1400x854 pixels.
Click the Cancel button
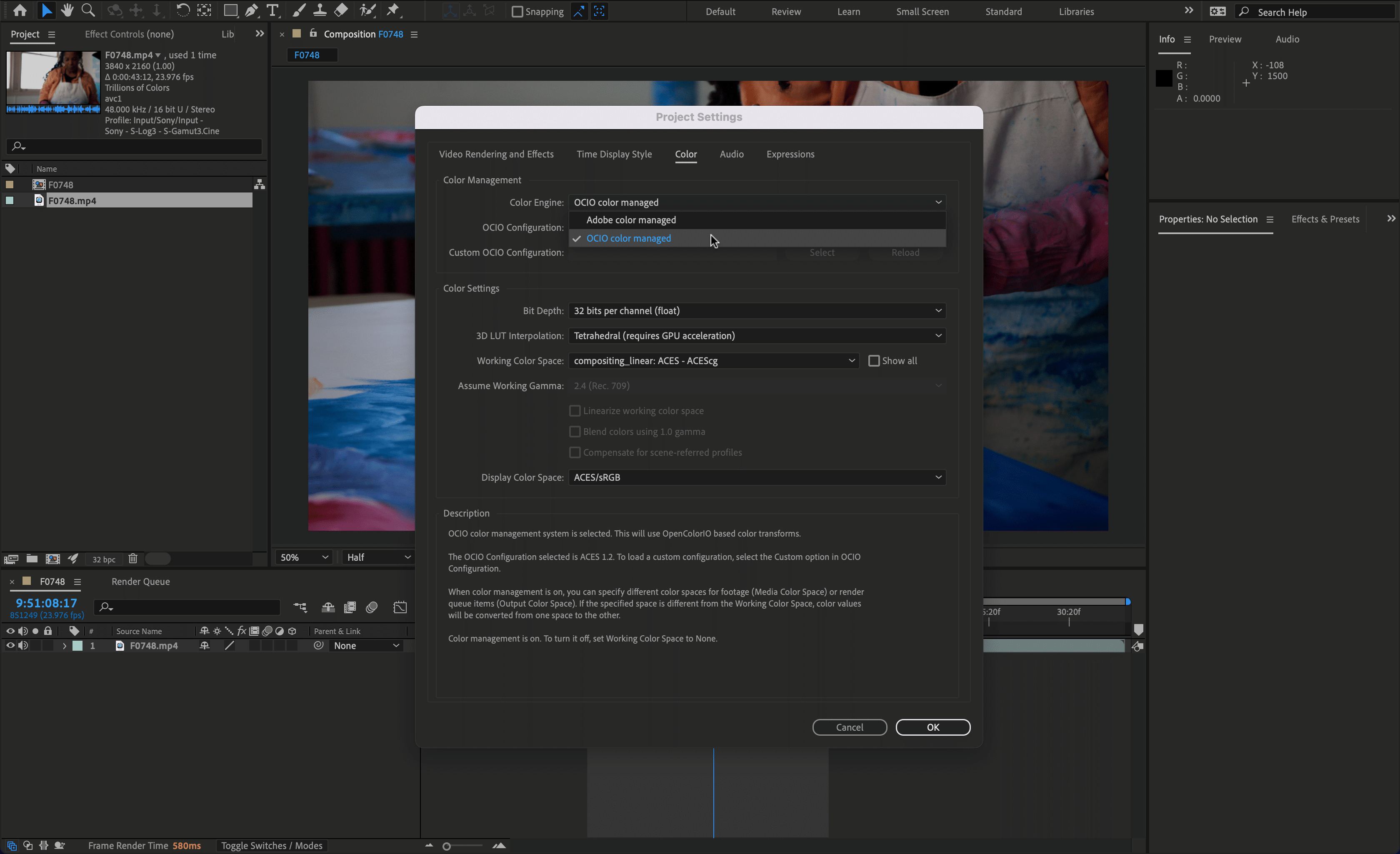849,727
